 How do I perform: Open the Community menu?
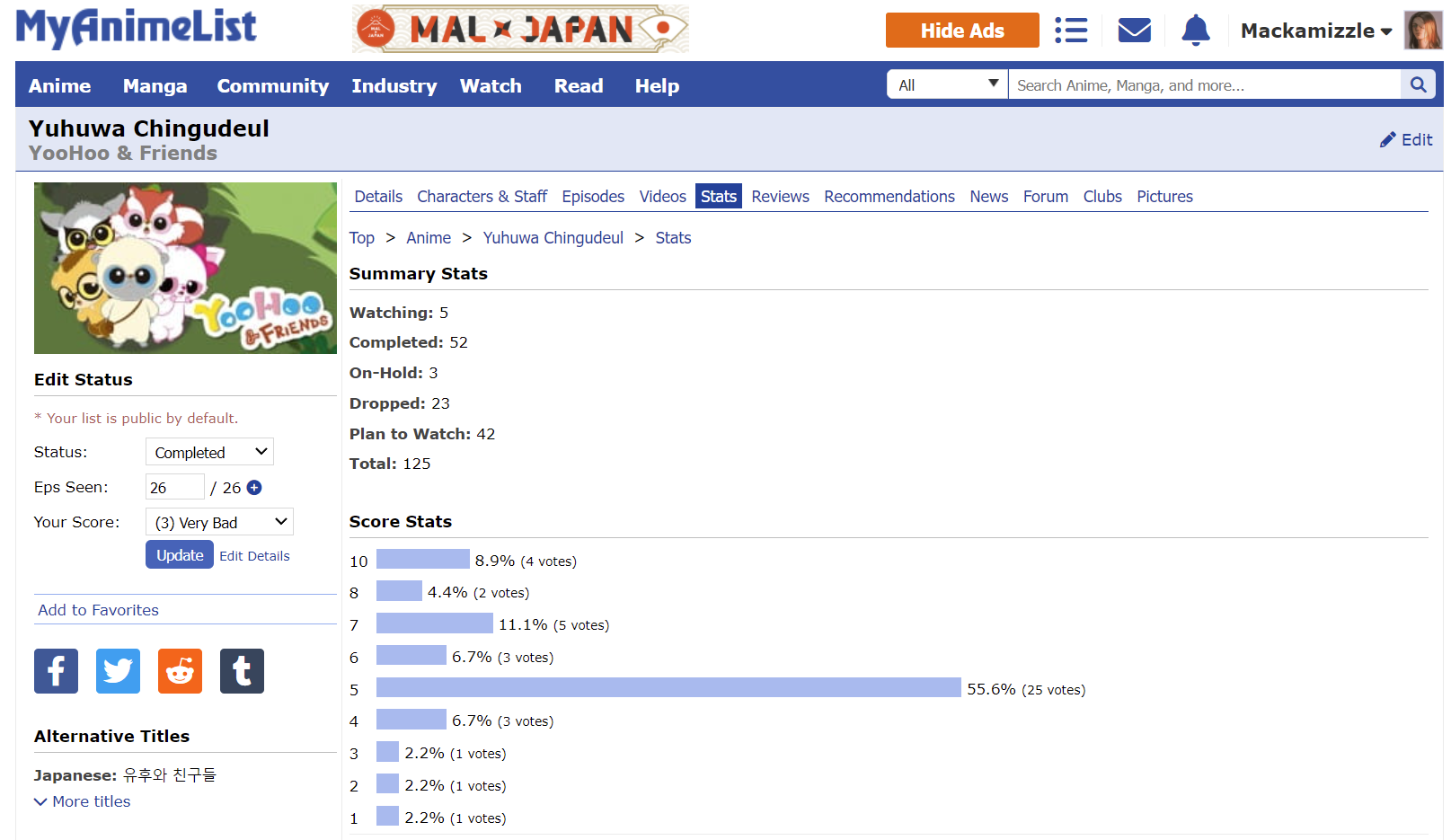click(273, 86)
